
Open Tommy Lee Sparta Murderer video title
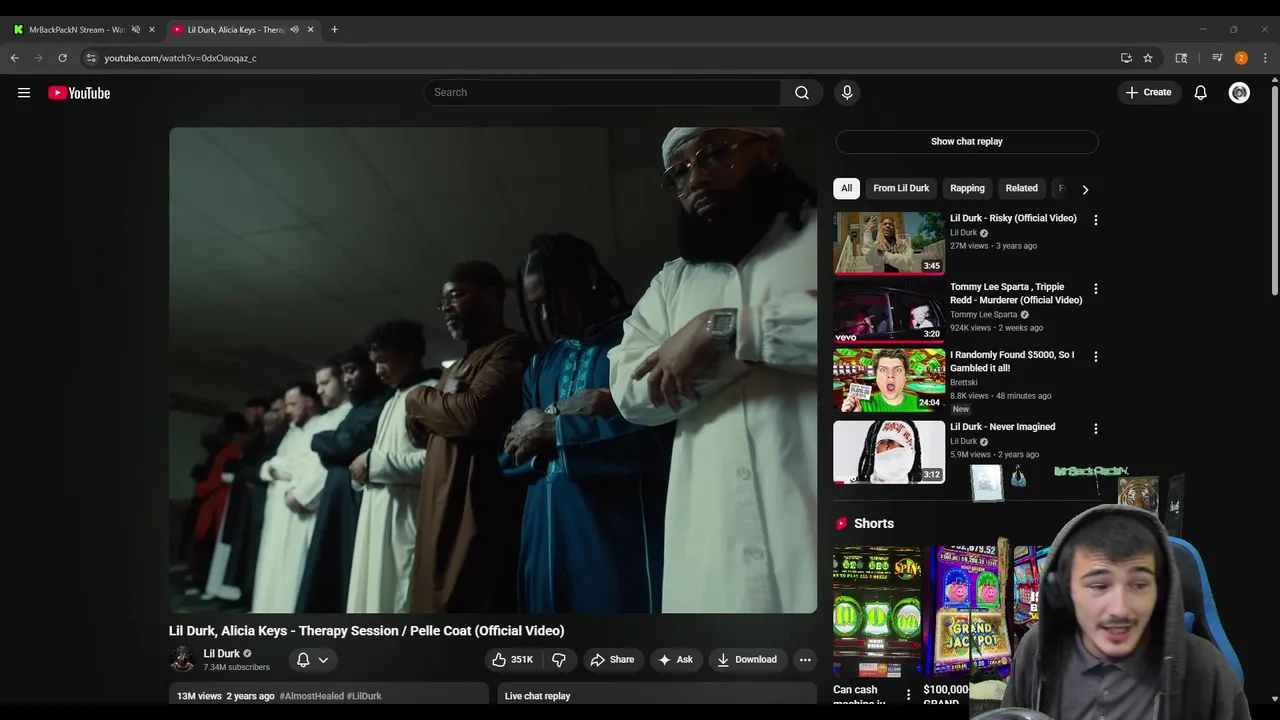pyautogui.click(x=1016, y=293)
